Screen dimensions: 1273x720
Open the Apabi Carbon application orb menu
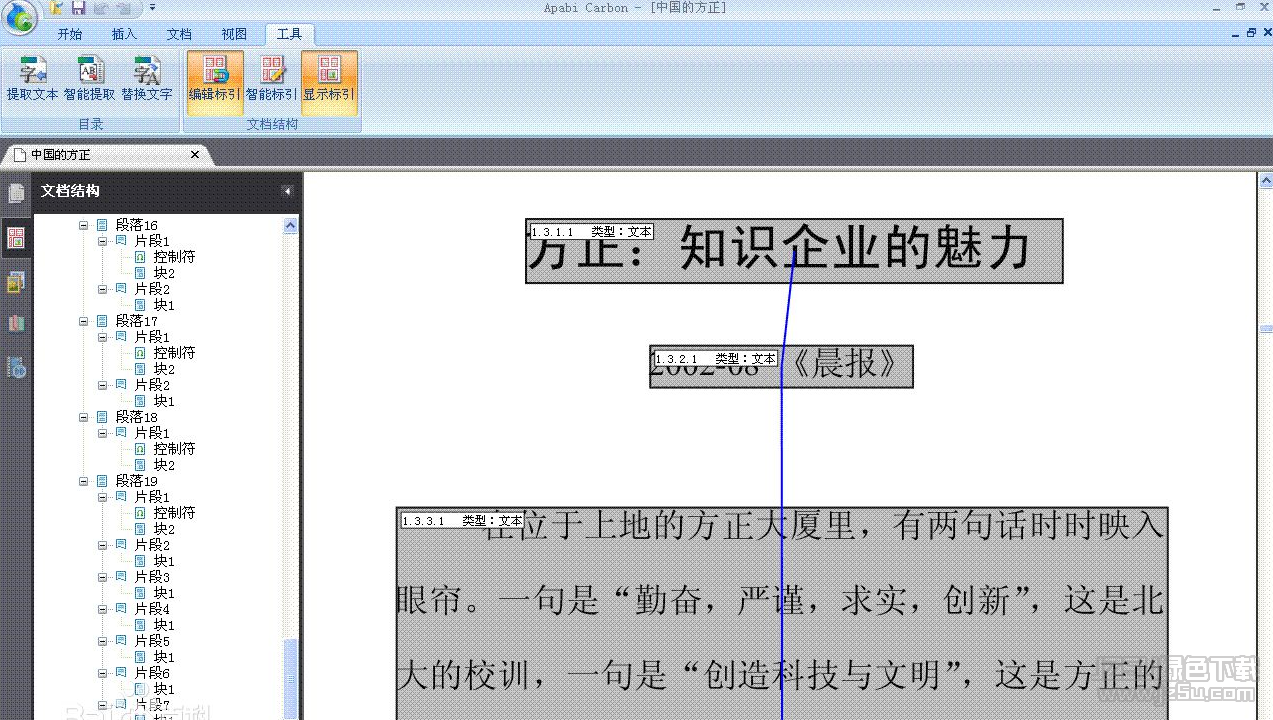(x=21, y=17)
